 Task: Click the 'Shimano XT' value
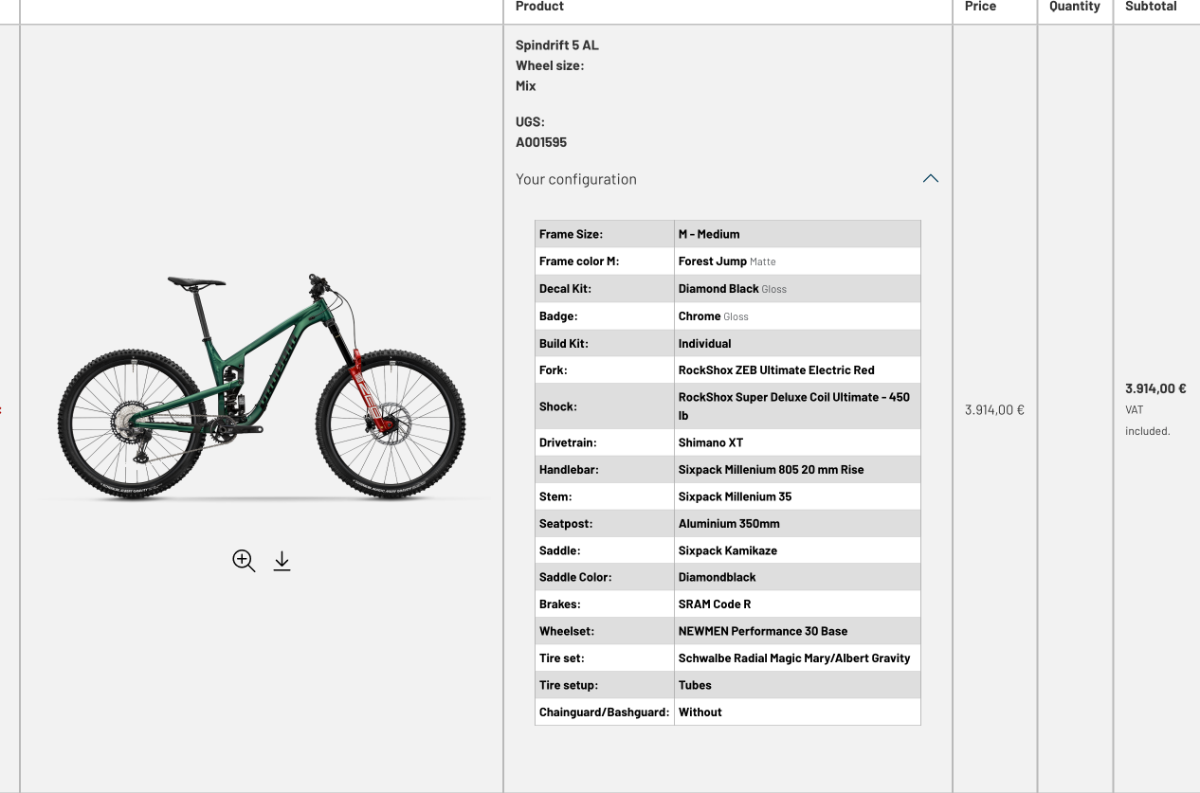coord(711,442)
